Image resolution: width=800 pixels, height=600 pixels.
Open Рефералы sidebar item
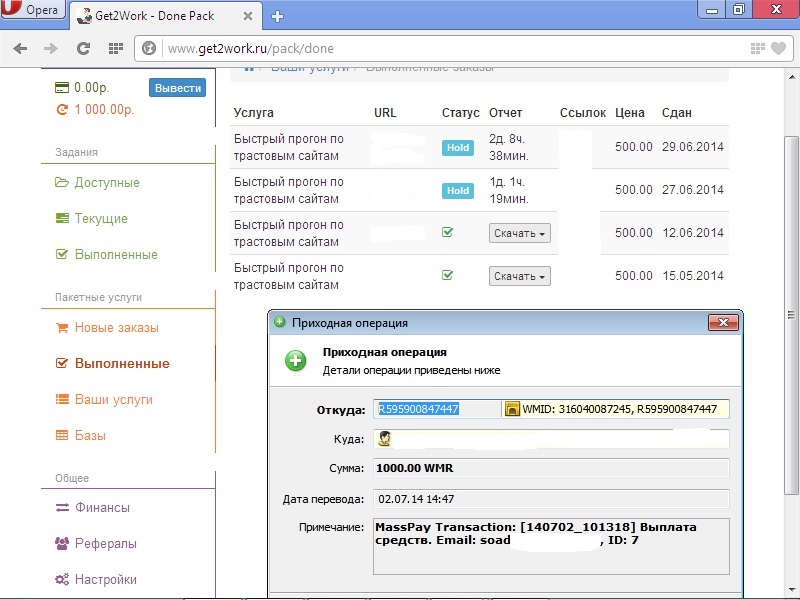coord(106,543)
